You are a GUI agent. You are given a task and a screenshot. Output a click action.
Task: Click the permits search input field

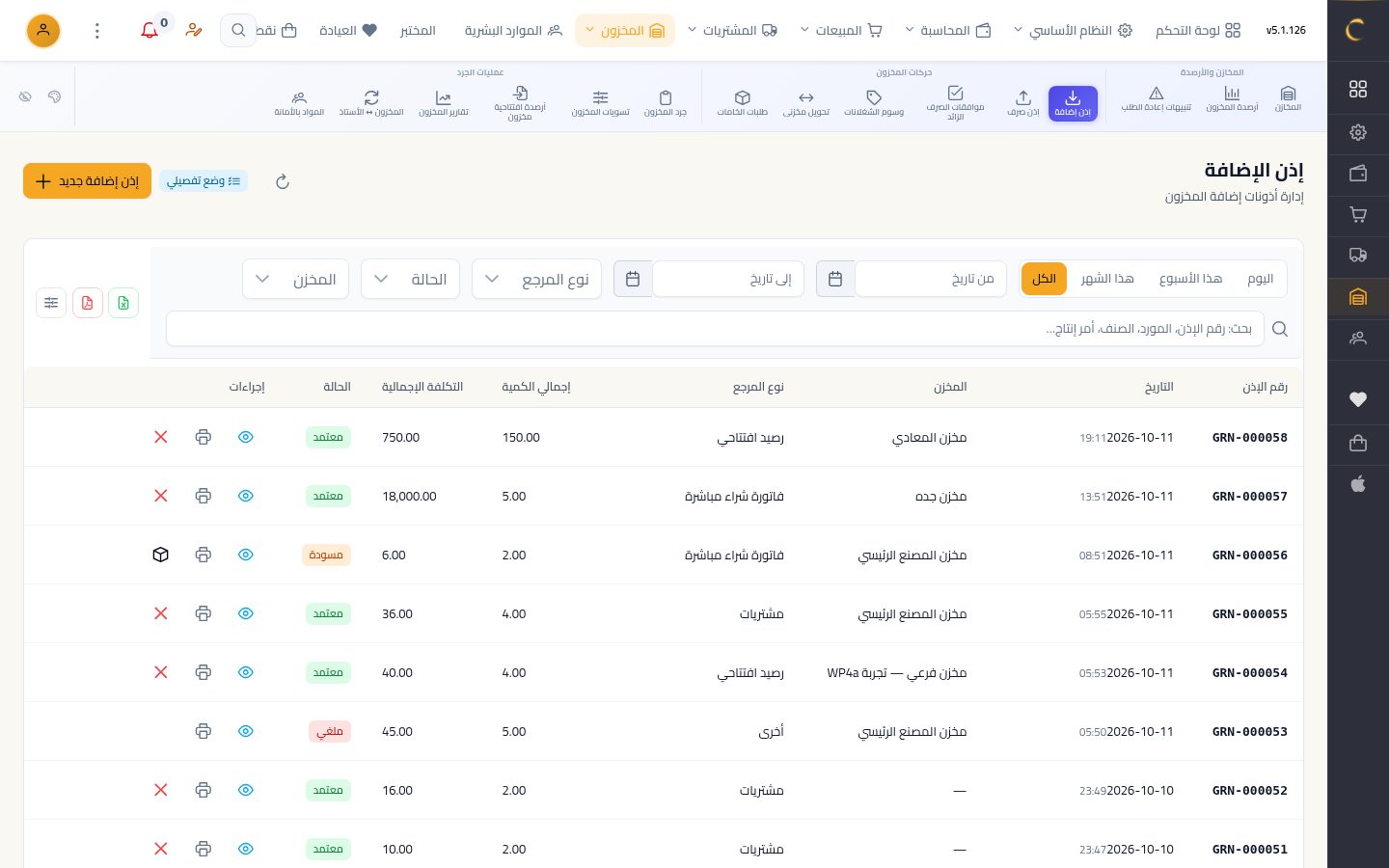coord(715,329)
